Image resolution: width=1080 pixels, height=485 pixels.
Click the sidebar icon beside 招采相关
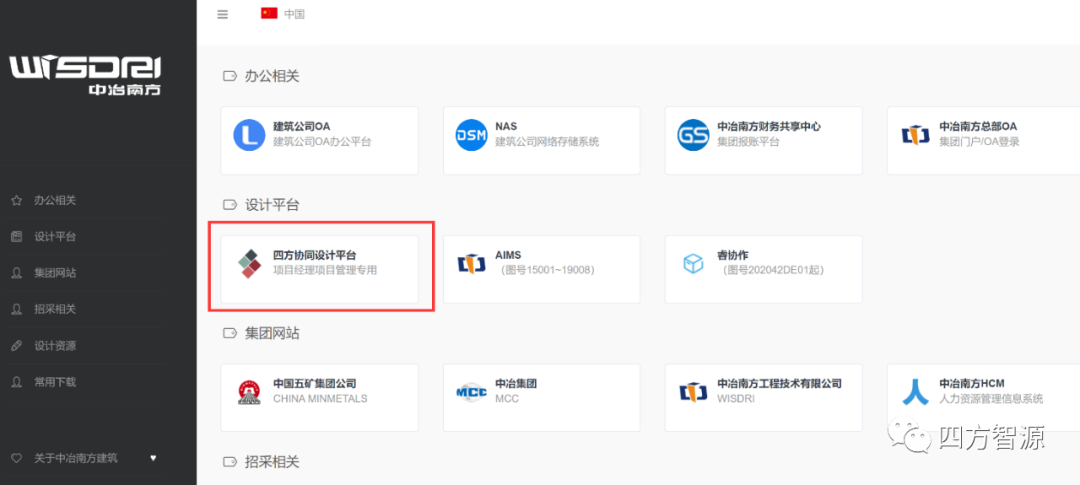pos(17,309)
